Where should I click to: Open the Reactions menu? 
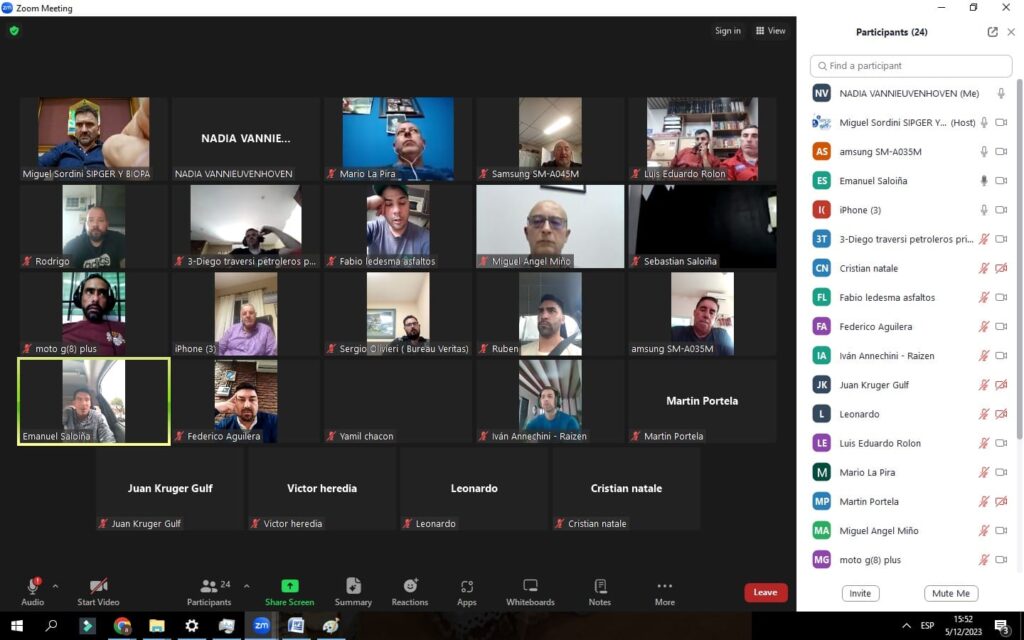point(410,592)
